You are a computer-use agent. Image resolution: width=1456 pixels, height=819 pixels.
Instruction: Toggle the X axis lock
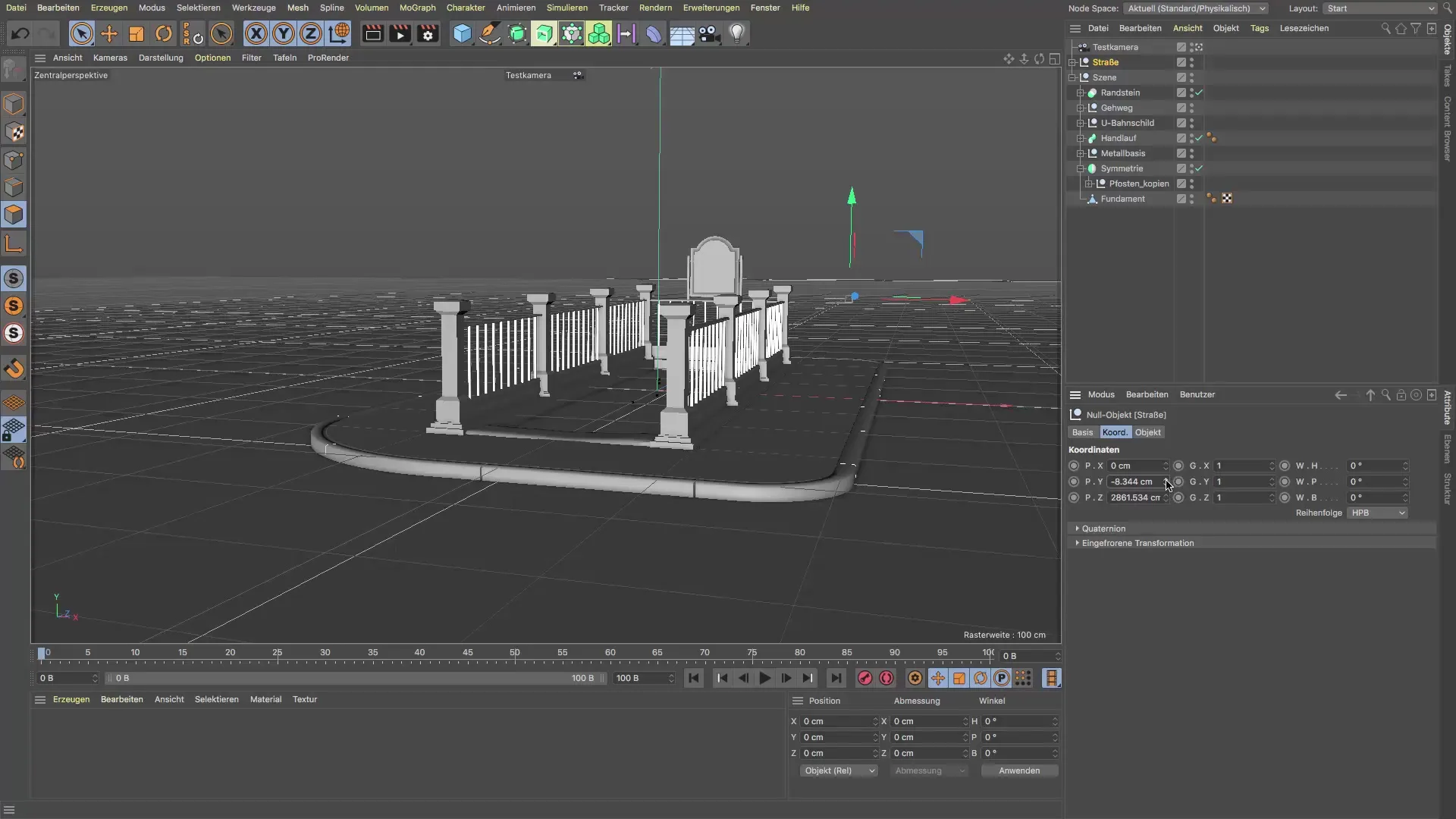click(x=256, y=34)
